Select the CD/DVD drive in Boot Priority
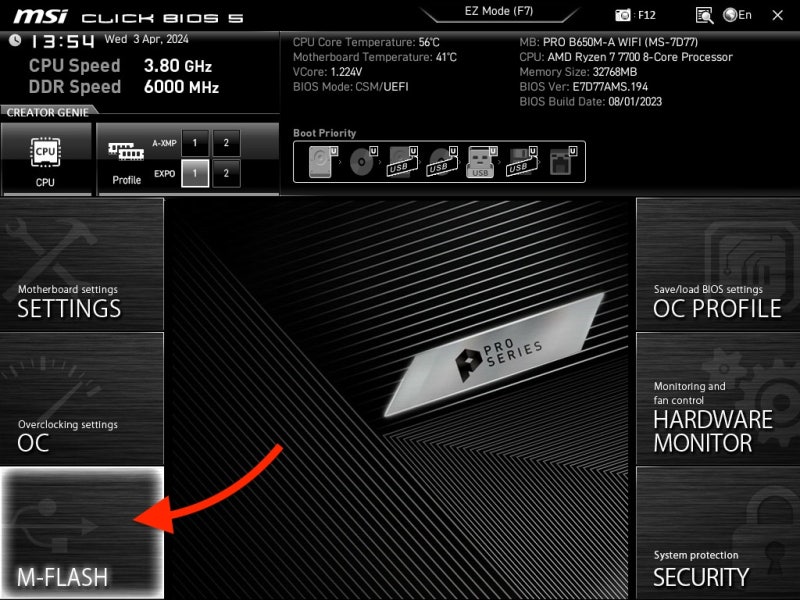The image size is (800, 600). point(362,162)
